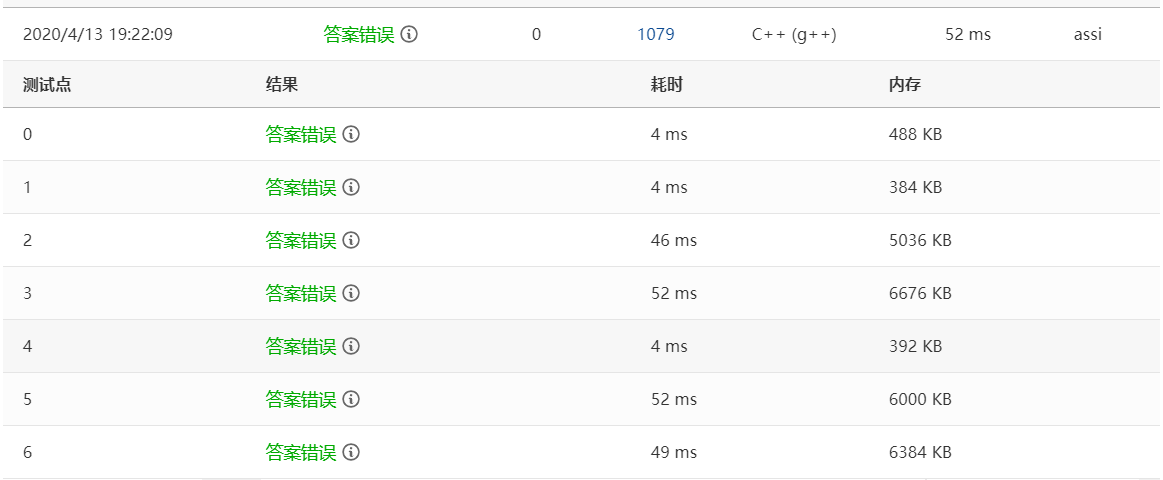
Task: Click 答案错误 result of test point 4
Action: click(301, 346)
